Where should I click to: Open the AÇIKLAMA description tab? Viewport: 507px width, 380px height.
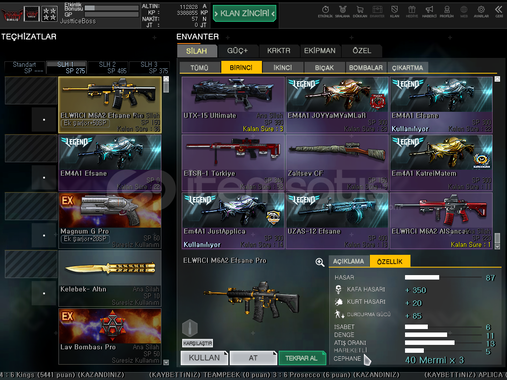click(349, 261)
